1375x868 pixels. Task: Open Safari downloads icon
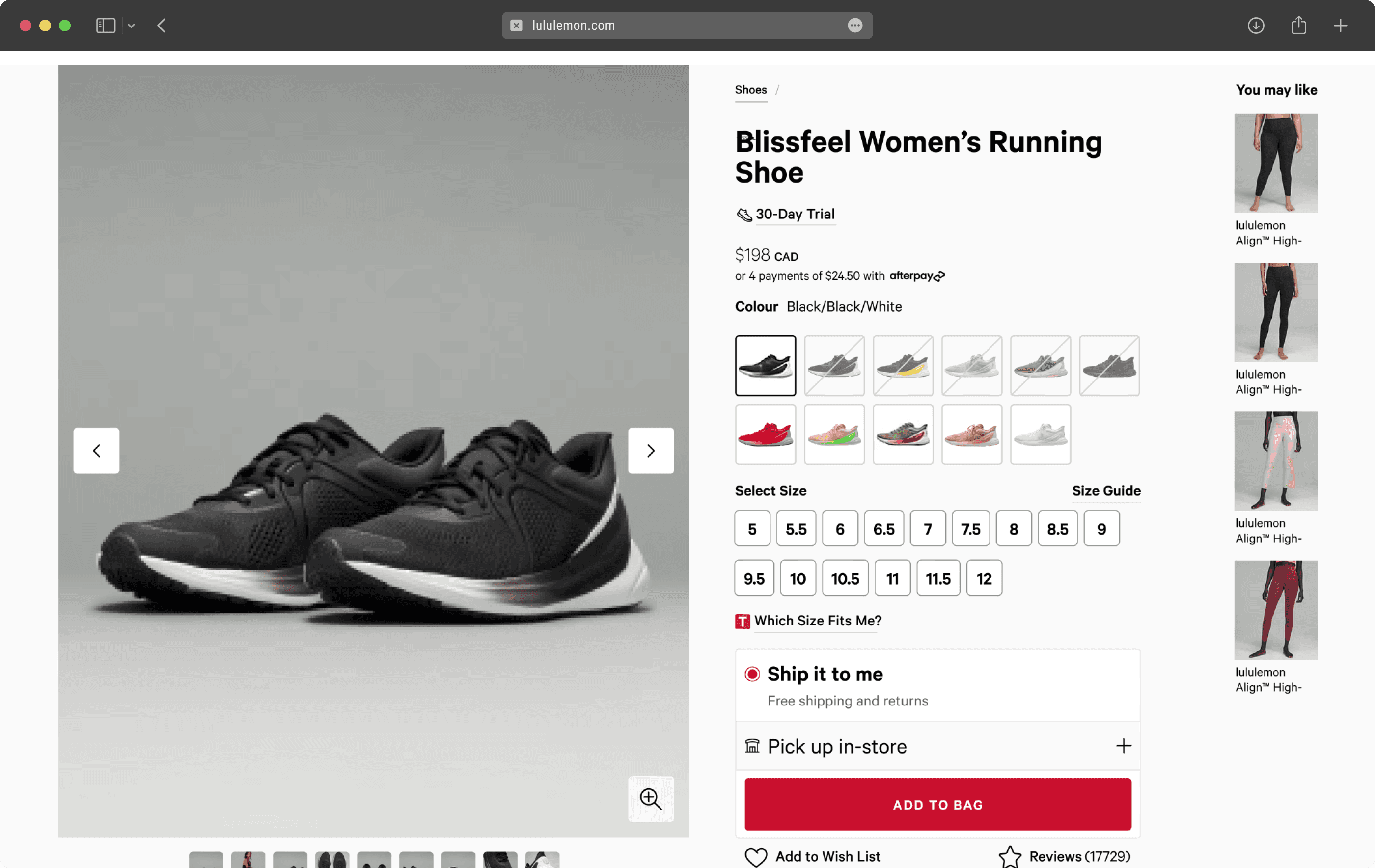pos(1255,26)
